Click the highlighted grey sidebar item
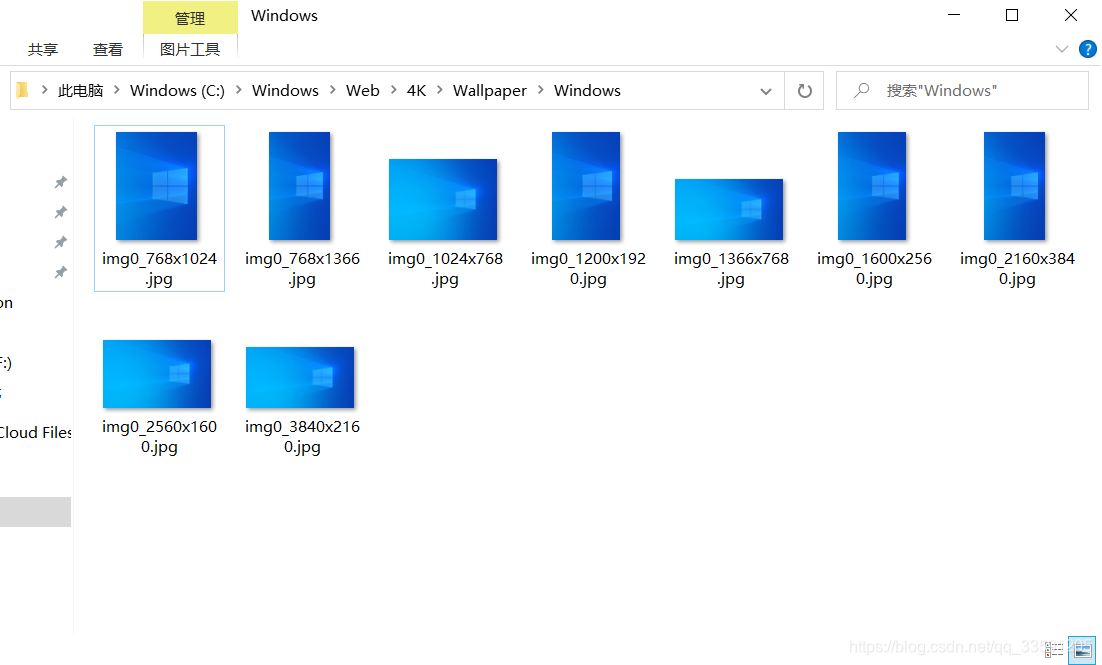The height and width of the screenshot is (665, 1102). coord(35,512)
